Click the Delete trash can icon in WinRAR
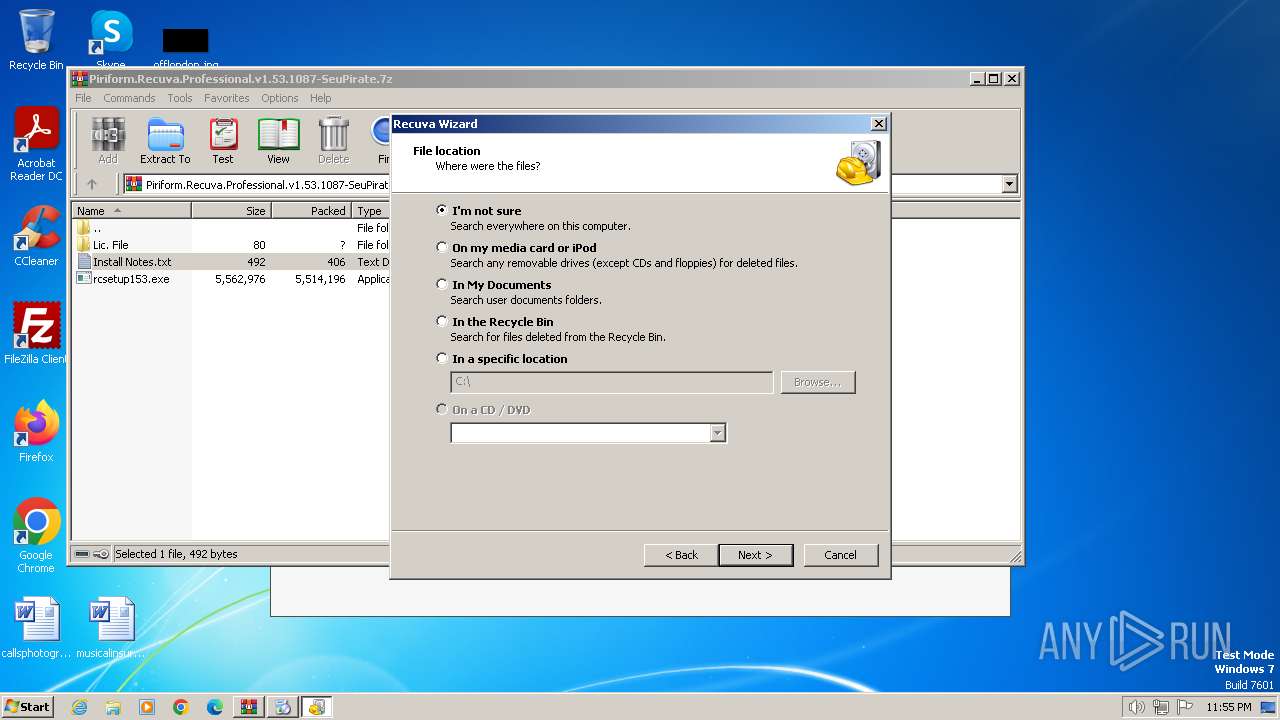The height and width of the screenshot is (720, 1280). (333, 140)
